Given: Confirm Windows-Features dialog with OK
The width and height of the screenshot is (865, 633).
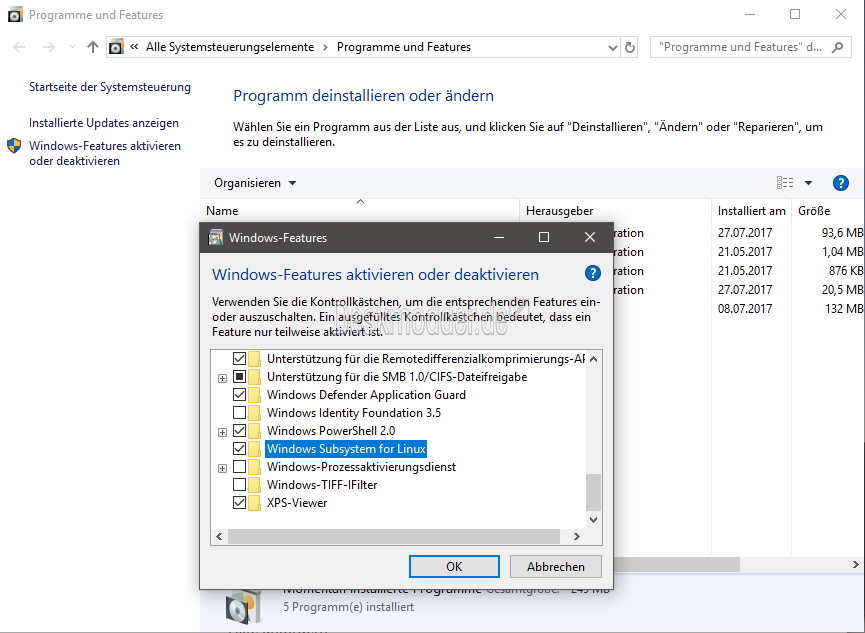Looking at the screenshot, I should pos(454,567).
